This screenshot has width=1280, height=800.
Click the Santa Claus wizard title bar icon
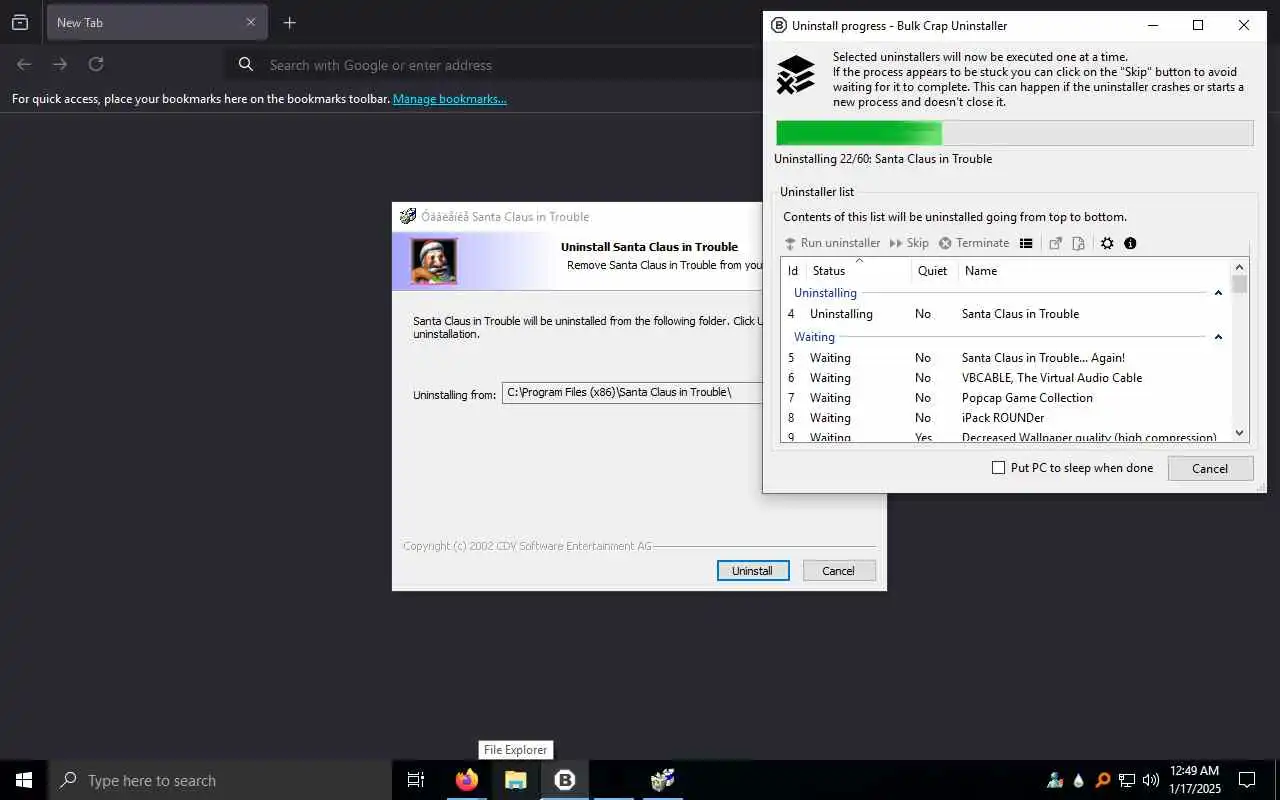[408, 216]
